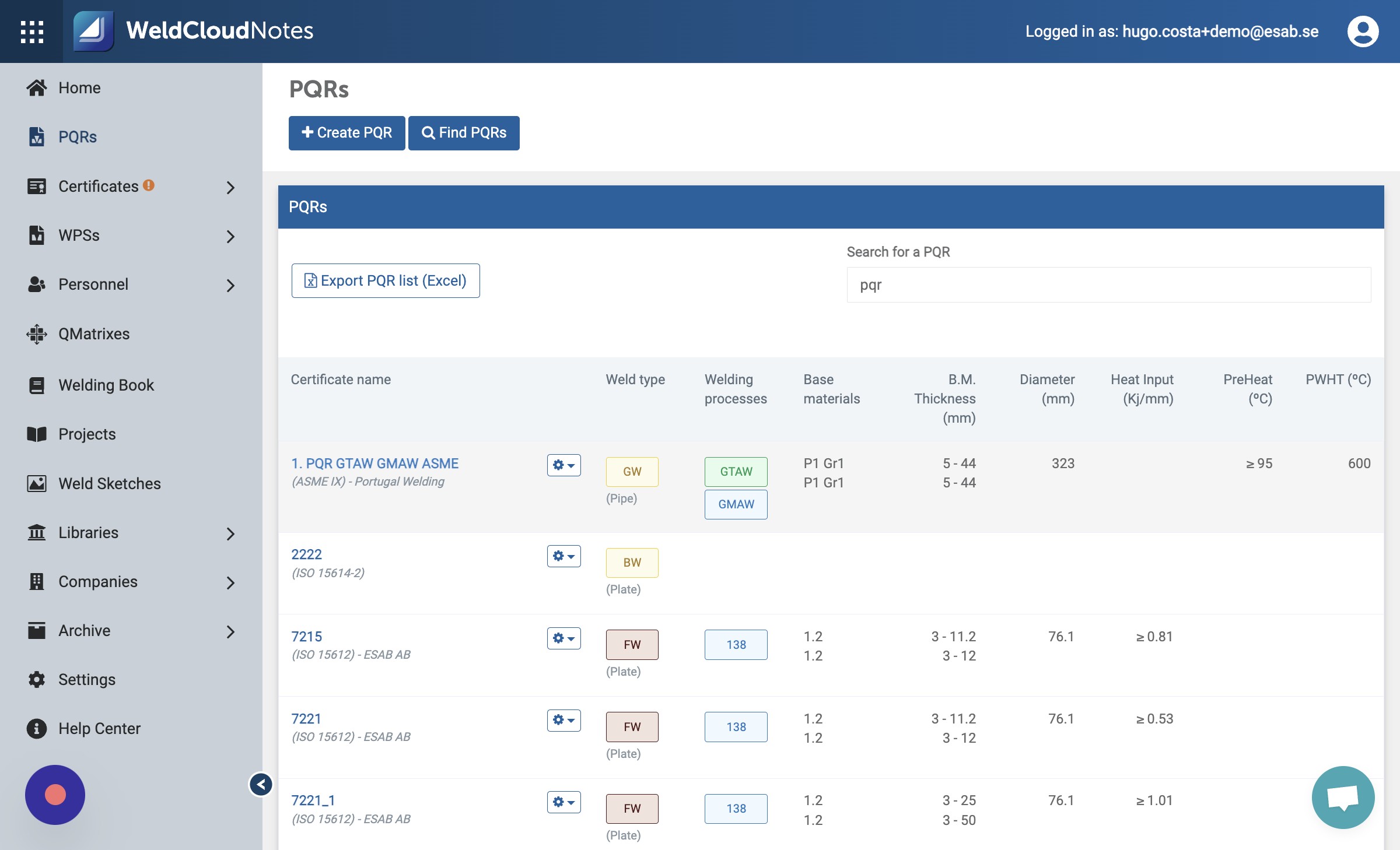Open gear dropdown for PQR GTAW GMAW ASME

pos(563,465)
